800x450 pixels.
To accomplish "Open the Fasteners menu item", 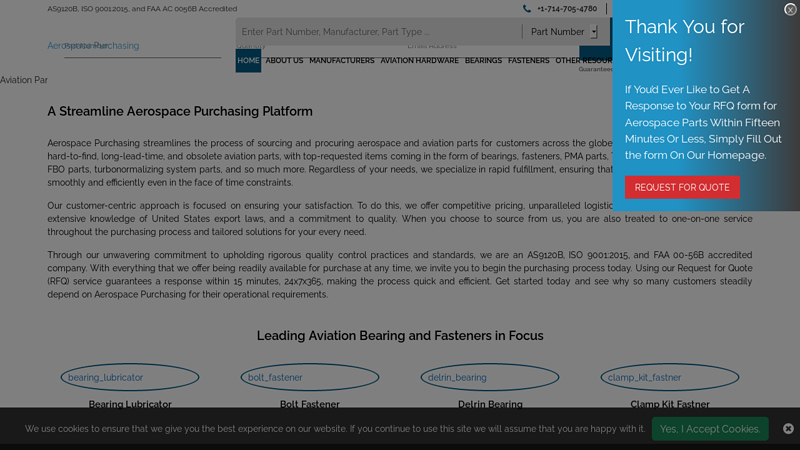I will 529,61.
